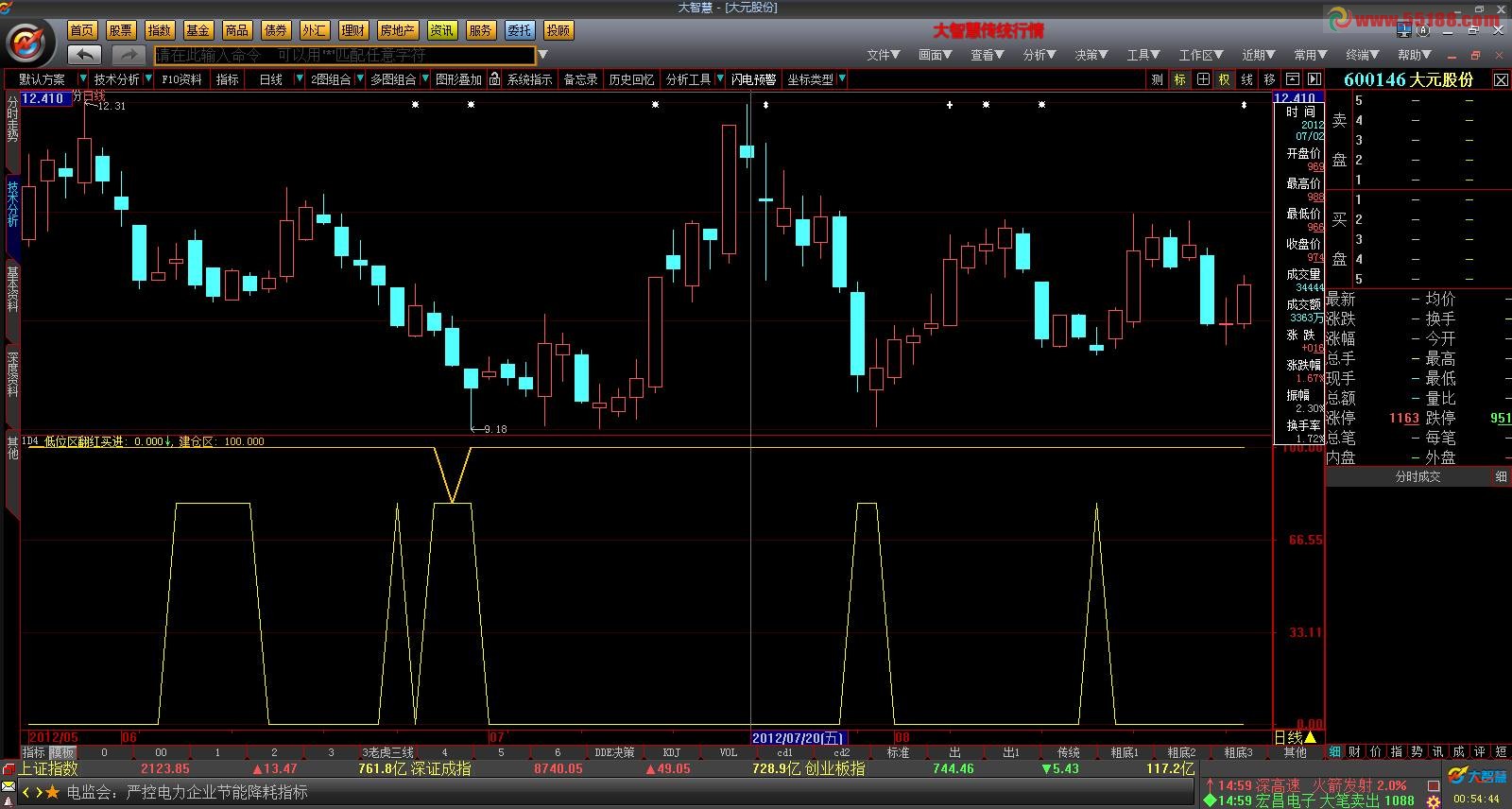Click the star icon in news ticker
Image resolution: width=1512 pixels, height=809 pixels.
click(53, 792)
